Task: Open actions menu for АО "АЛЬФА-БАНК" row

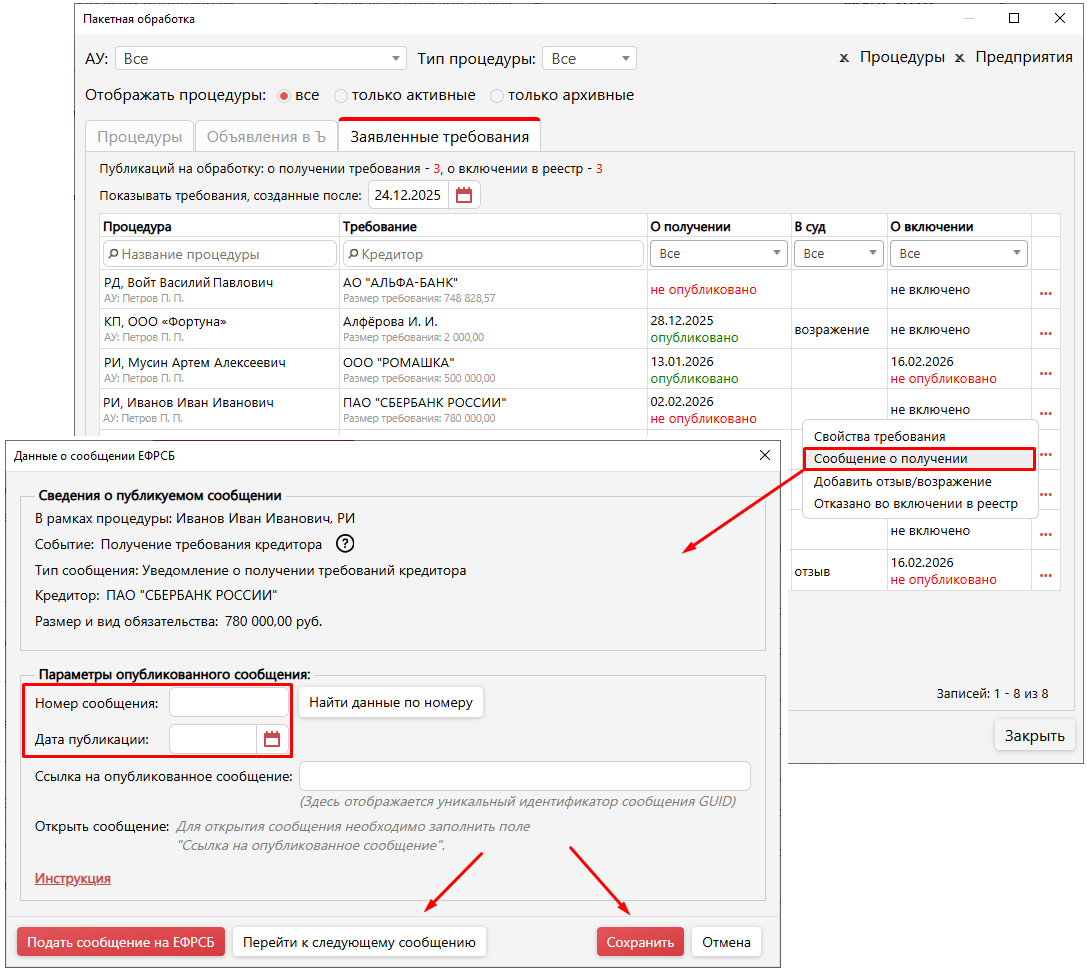Action: [x=1046, y=292]
